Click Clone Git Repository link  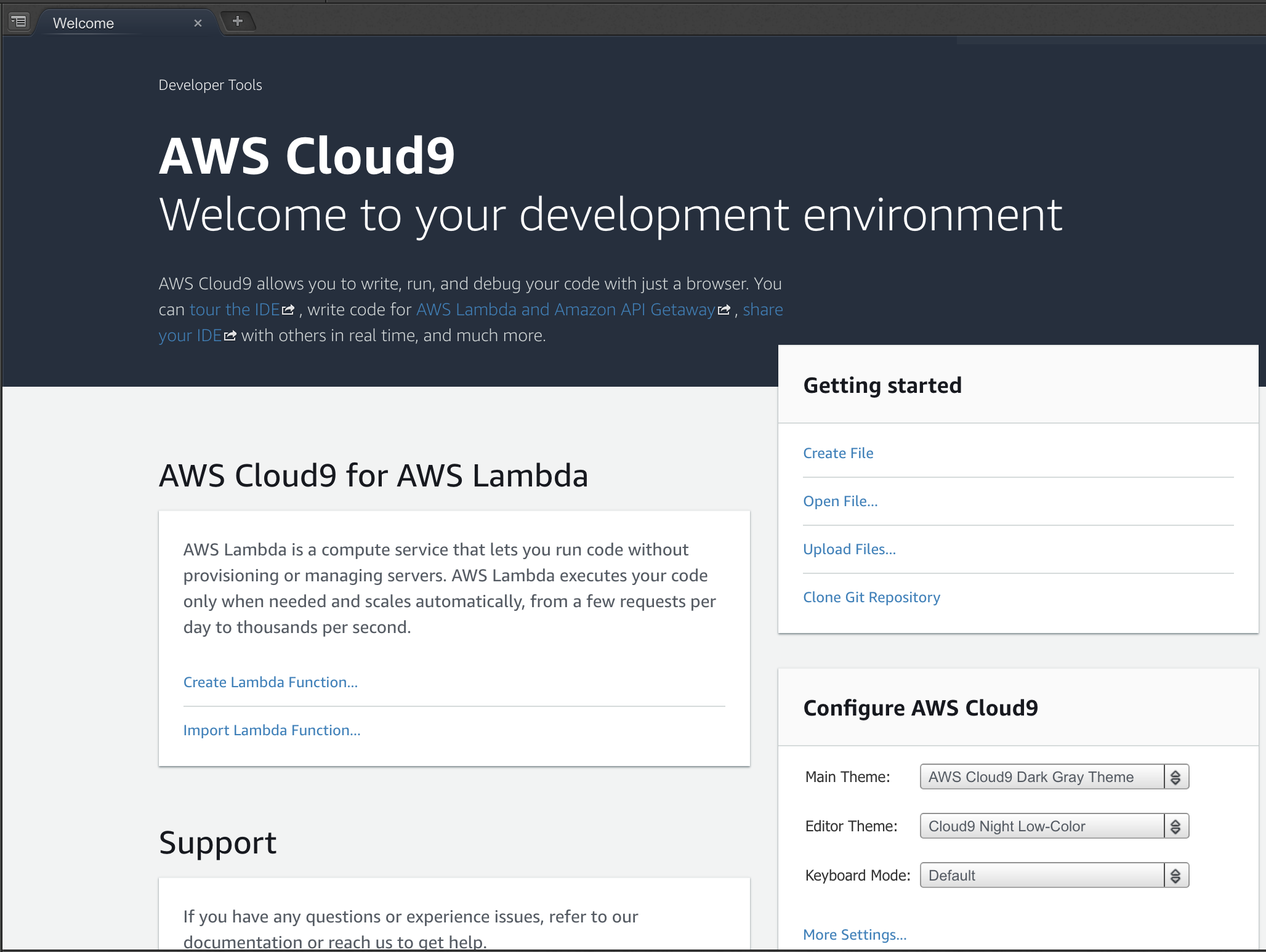pyautogui.click(x=871, y=597)
